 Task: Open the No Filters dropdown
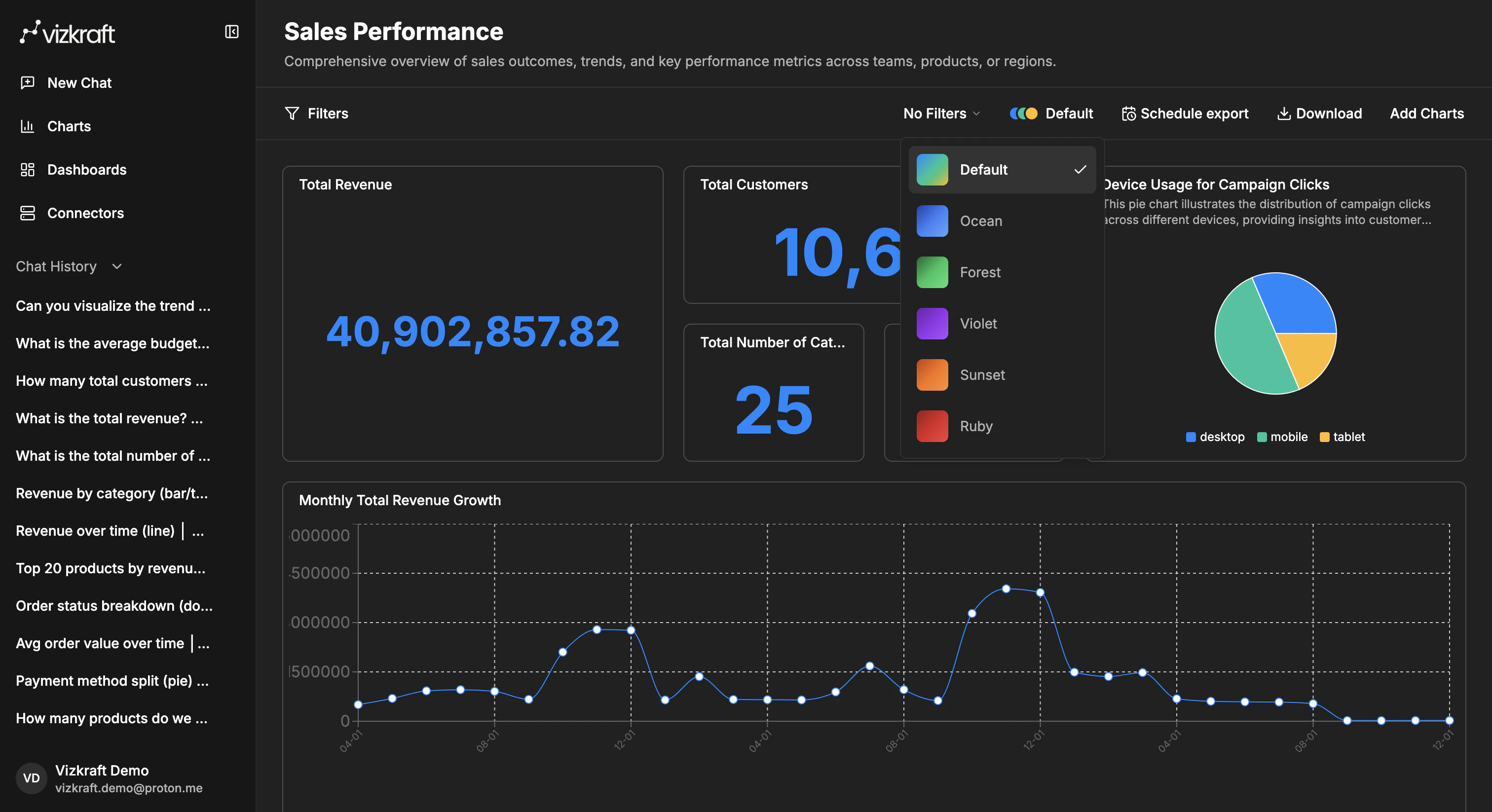point(940,113)
